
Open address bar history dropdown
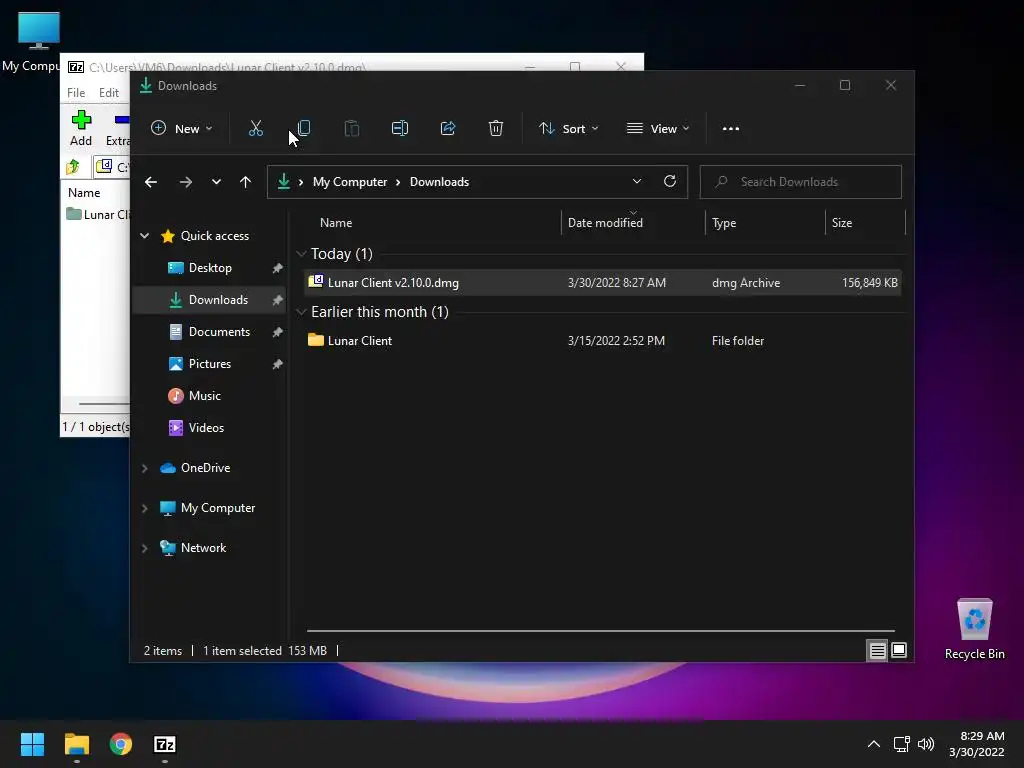(637, 182)
